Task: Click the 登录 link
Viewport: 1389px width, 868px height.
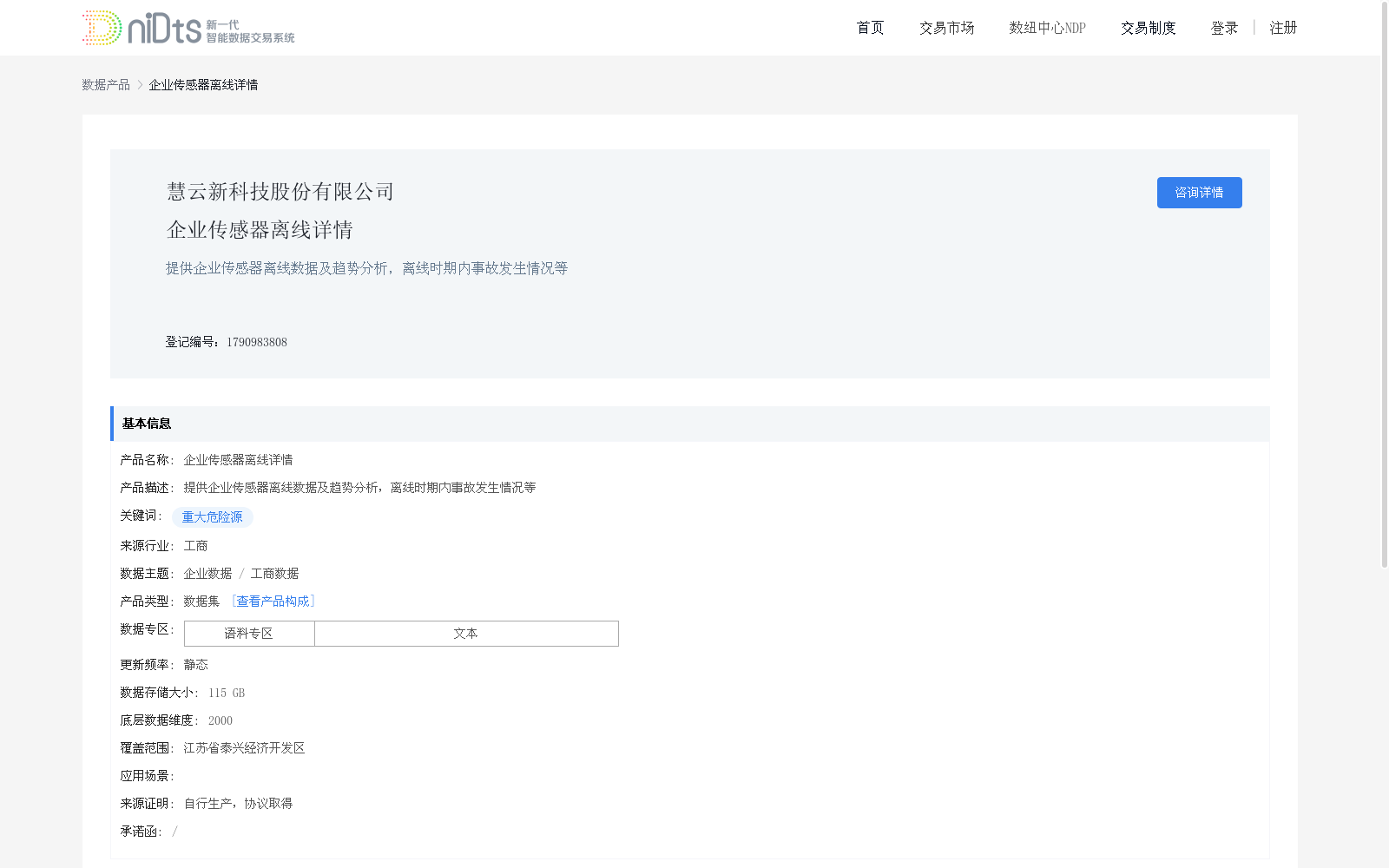Action: pos(1224,28)
